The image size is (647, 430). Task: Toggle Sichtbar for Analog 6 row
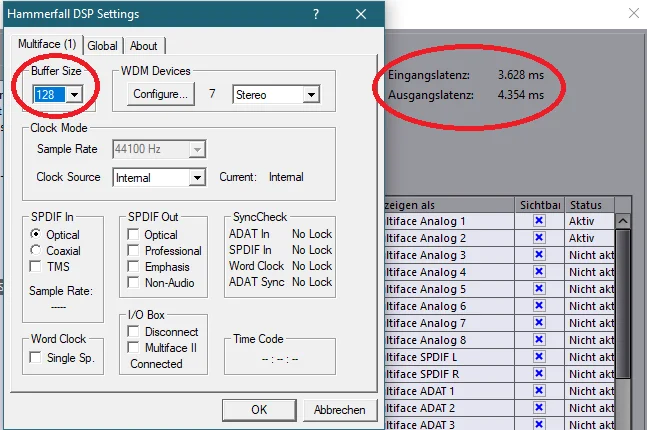(x=539, y=305)
